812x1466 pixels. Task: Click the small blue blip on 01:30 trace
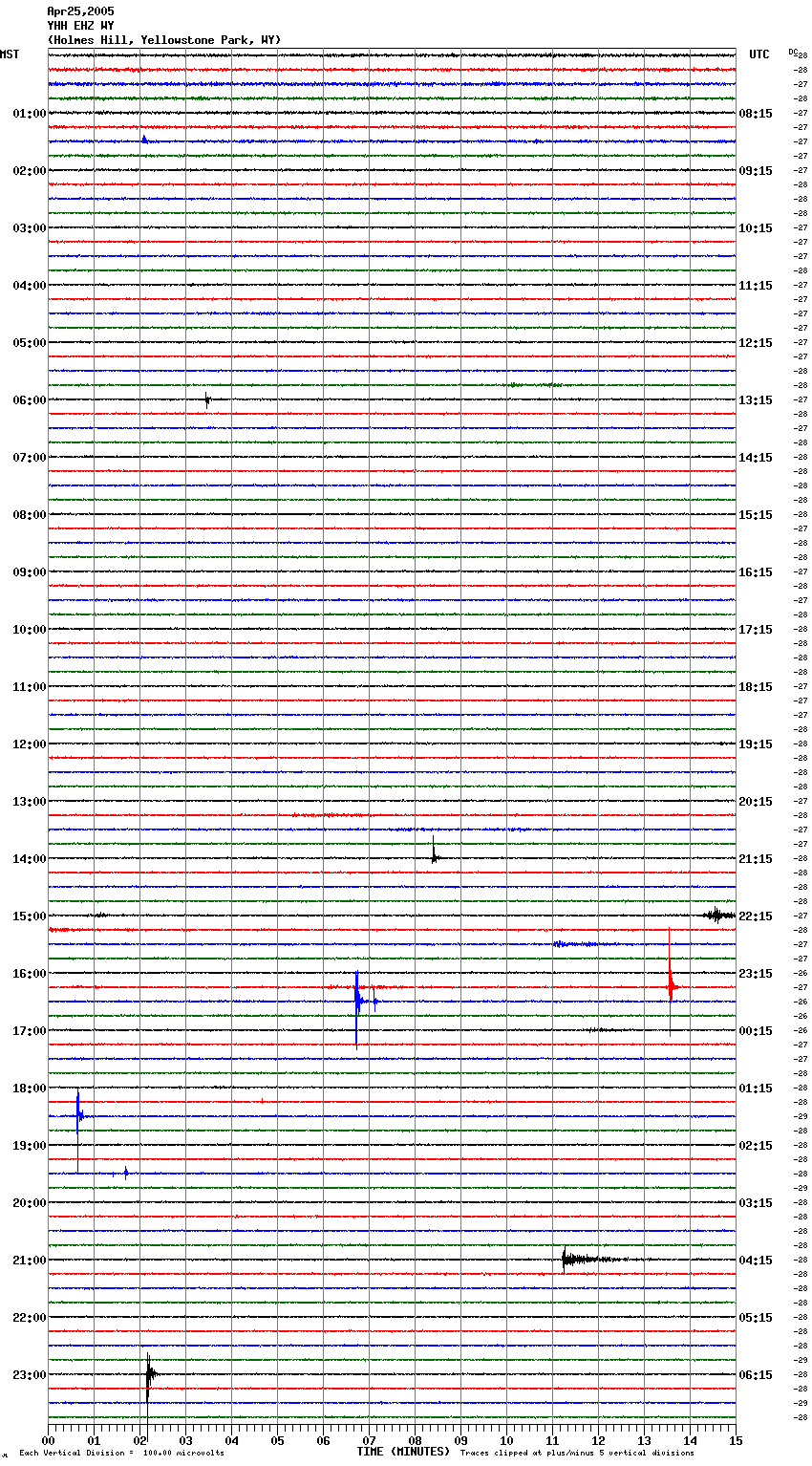point(144,140)
